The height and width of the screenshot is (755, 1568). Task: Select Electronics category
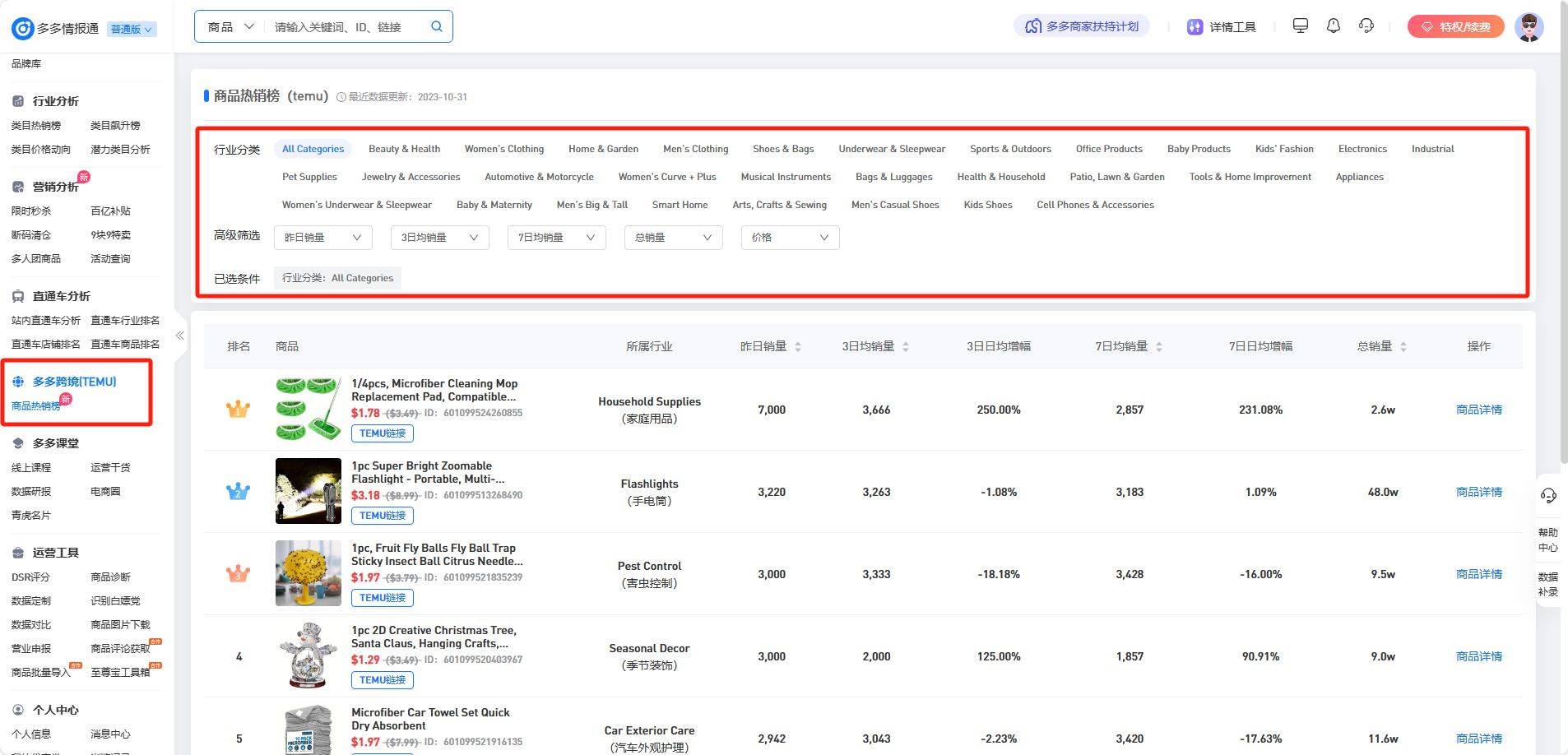(1362, 149)
